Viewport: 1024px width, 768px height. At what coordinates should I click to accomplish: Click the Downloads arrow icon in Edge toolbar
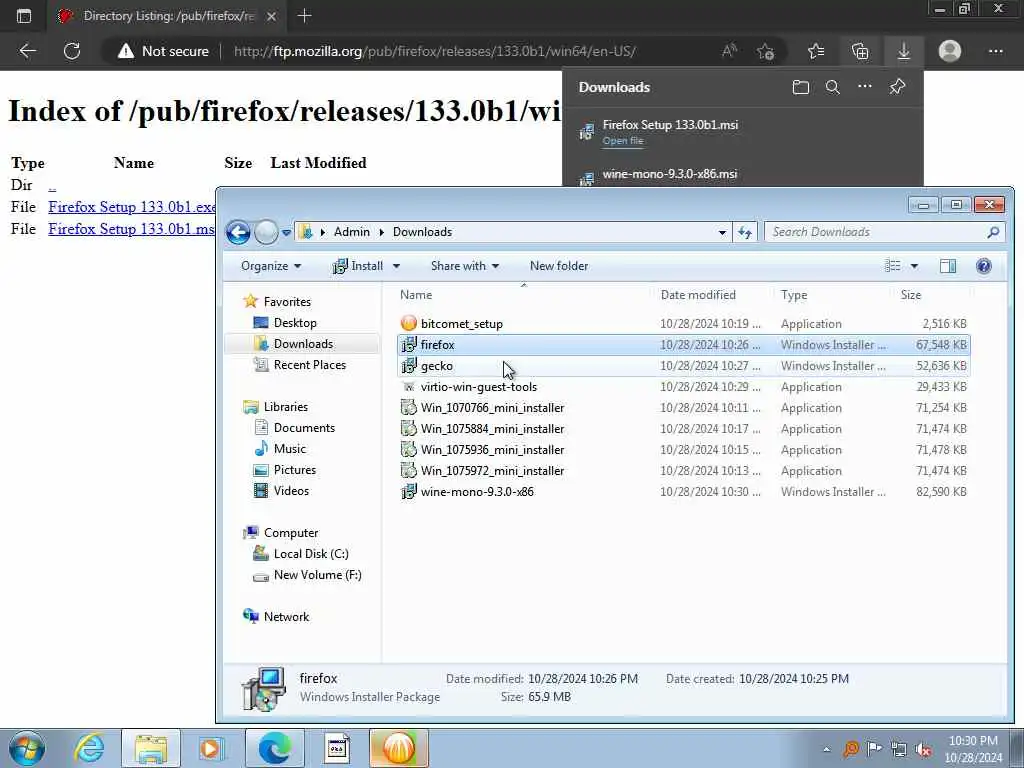click(904, 51)
